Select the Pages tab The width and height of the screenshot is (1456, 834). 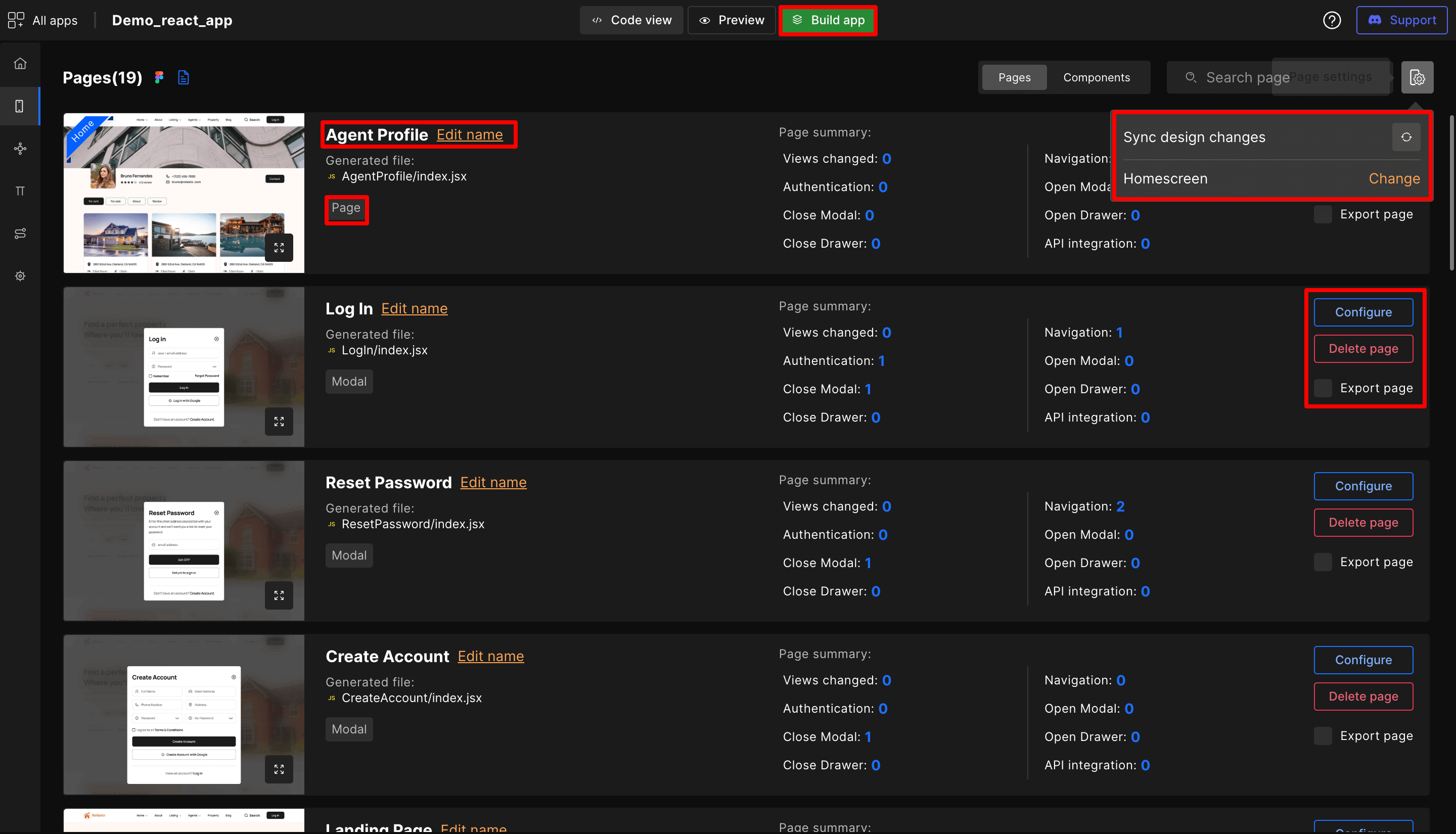1014,77
